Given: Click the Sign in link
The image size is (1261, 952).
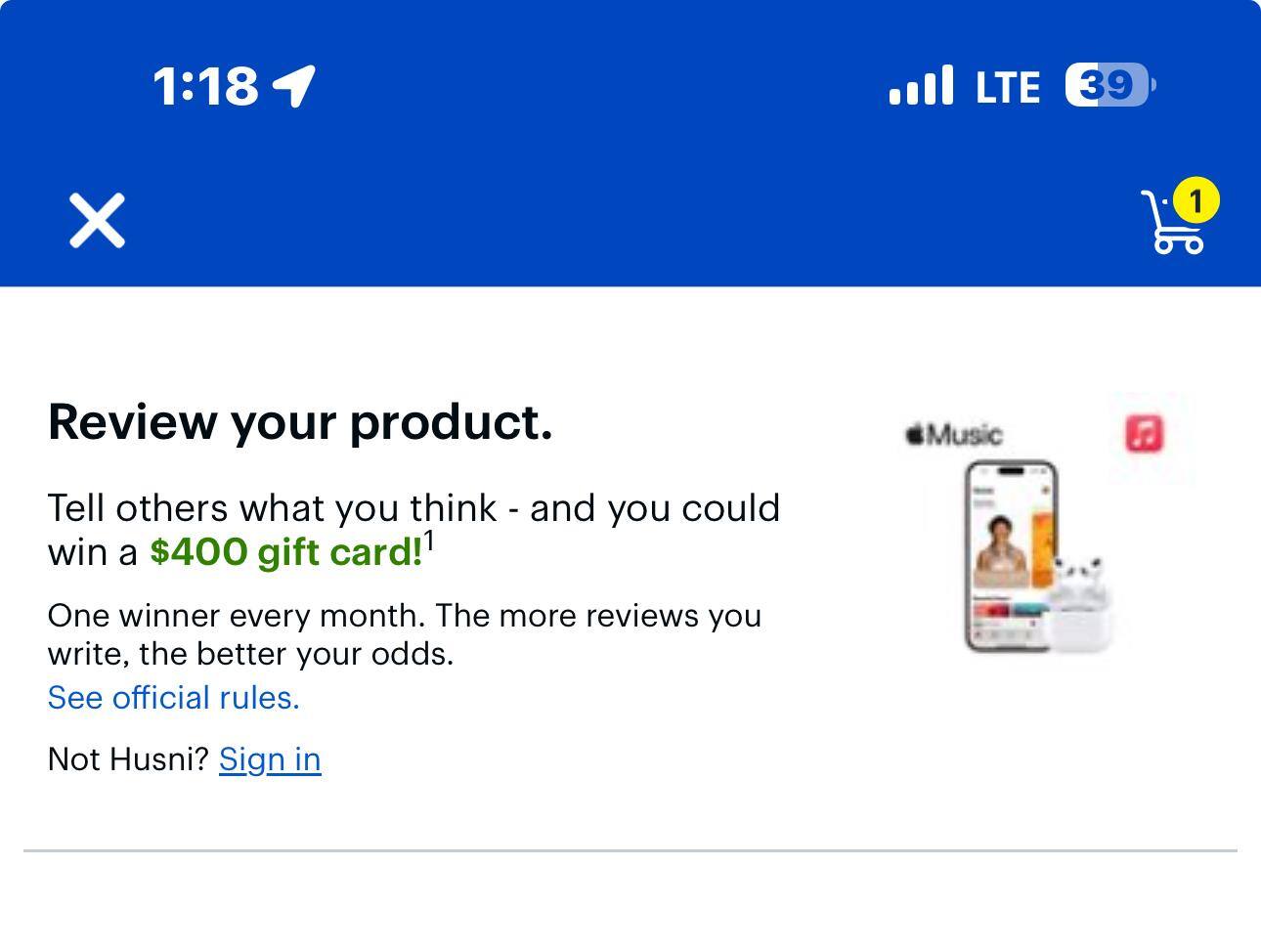Looking at the screenshot, I should [x=270, y=759].
